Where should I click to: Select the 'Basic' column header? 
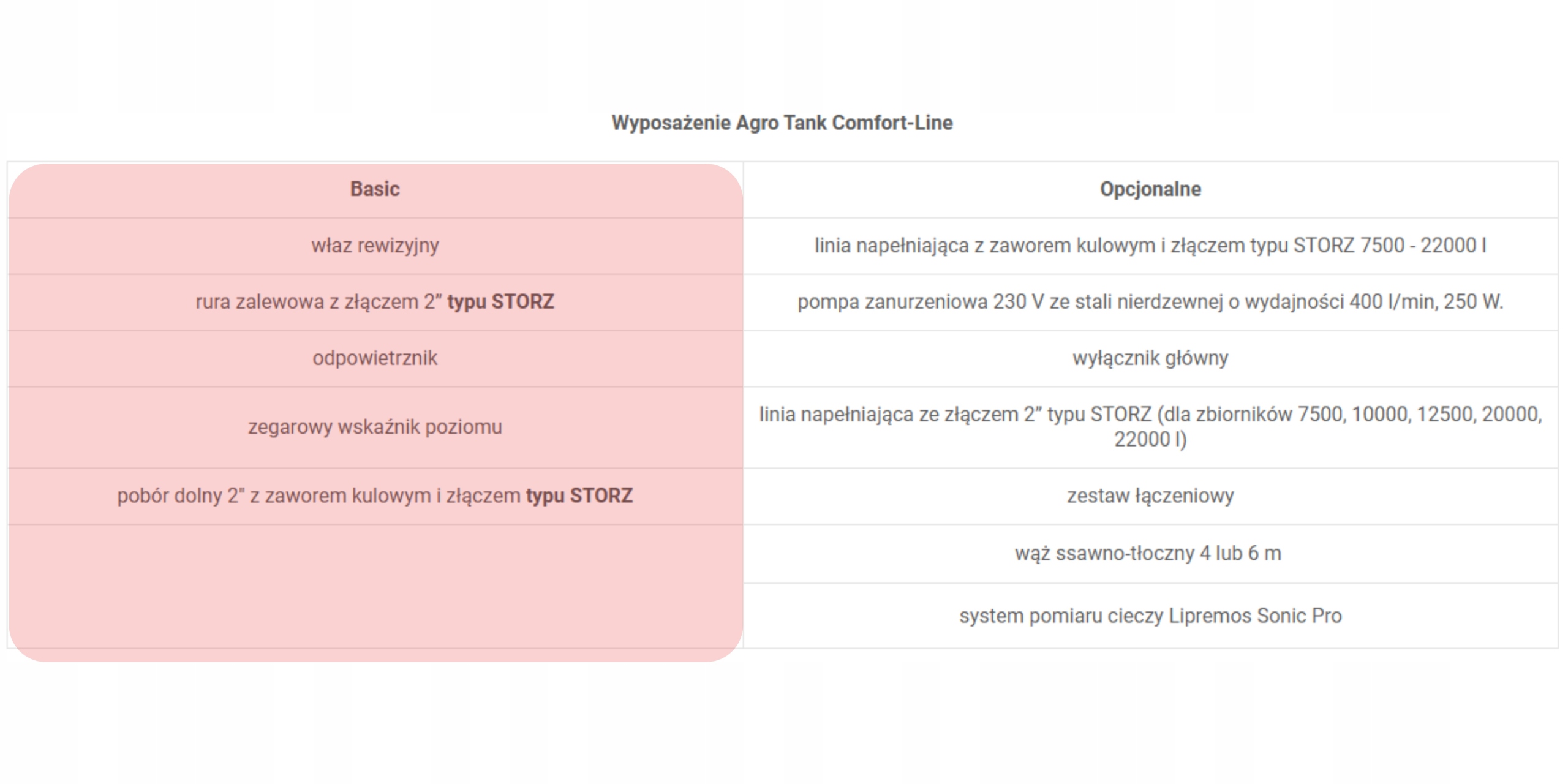click(x=374, y=189)
